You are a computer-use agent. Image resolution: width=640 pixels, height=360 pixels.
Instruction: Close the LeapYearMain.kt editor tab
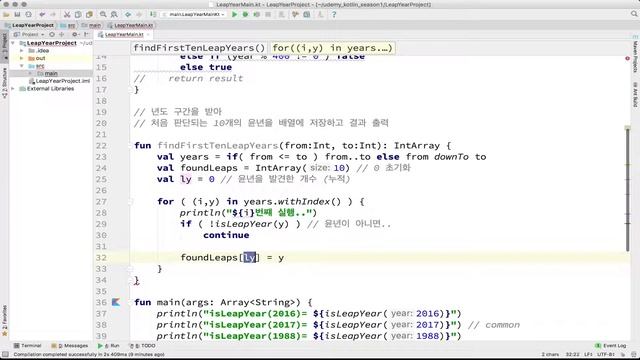[x=148, y=35]
